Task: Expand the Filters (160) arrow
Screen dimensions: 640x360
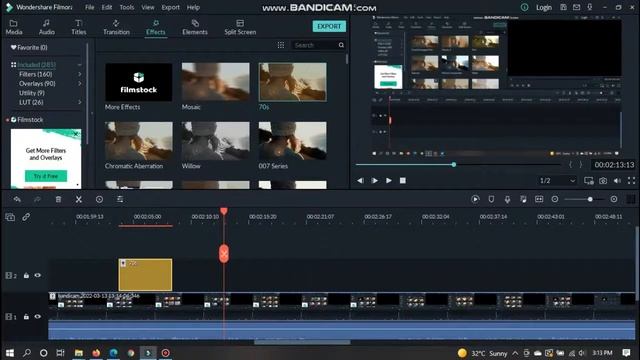Action: (80, 74)
